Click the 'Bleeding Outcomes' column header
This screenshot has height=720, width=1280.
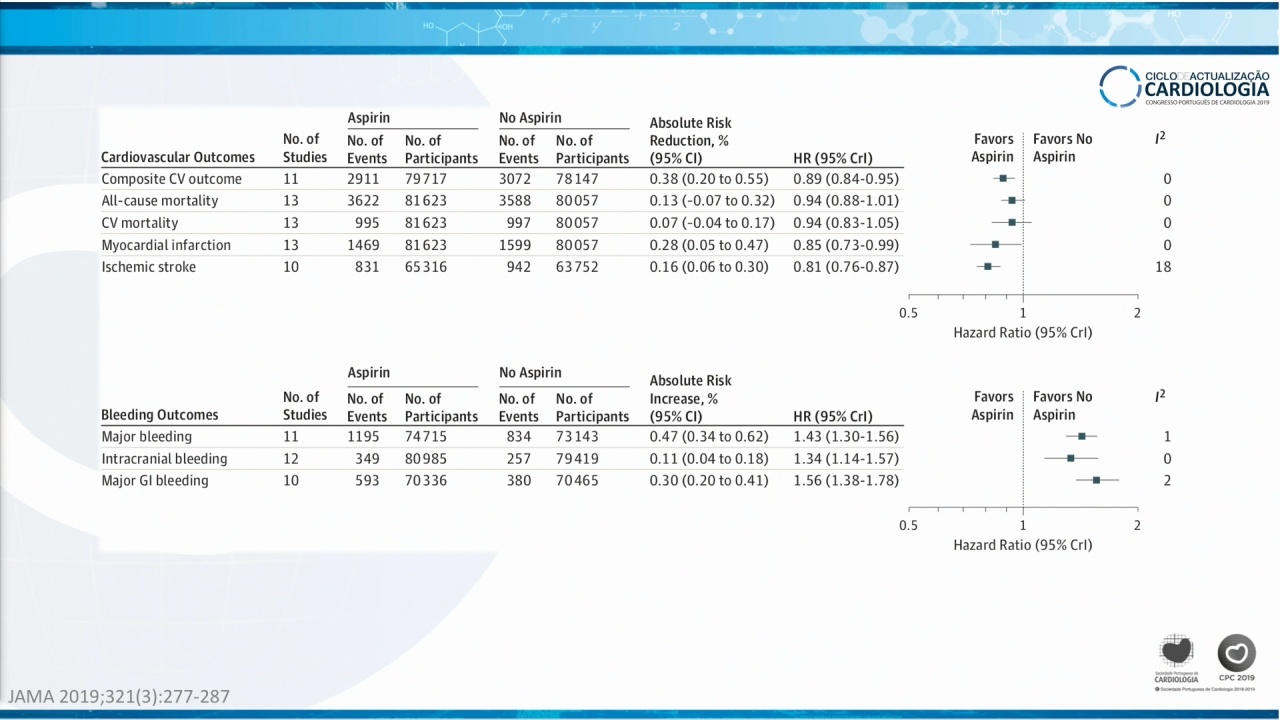click(160, 415)
